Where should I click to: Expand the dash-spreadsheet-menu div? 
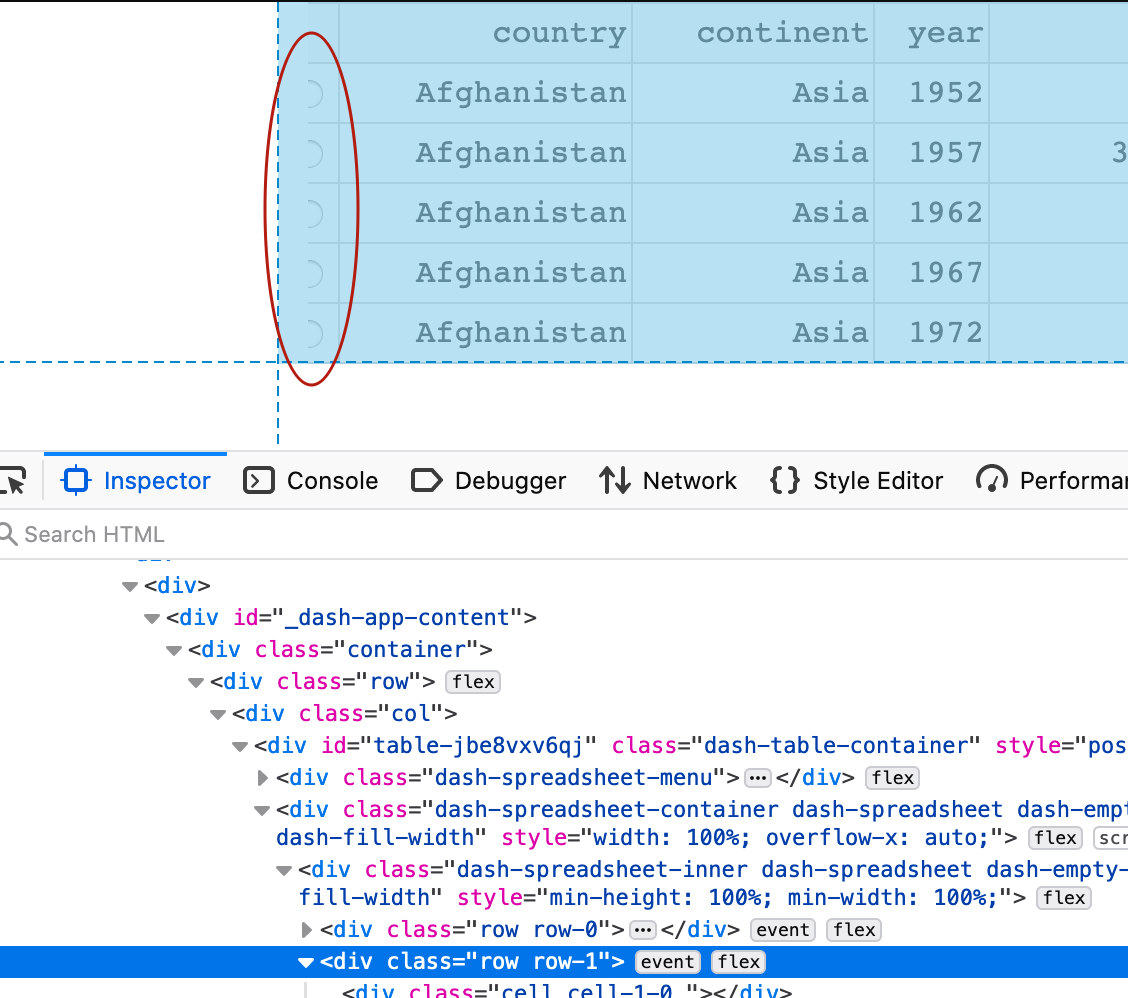click(x=262, y=778)
